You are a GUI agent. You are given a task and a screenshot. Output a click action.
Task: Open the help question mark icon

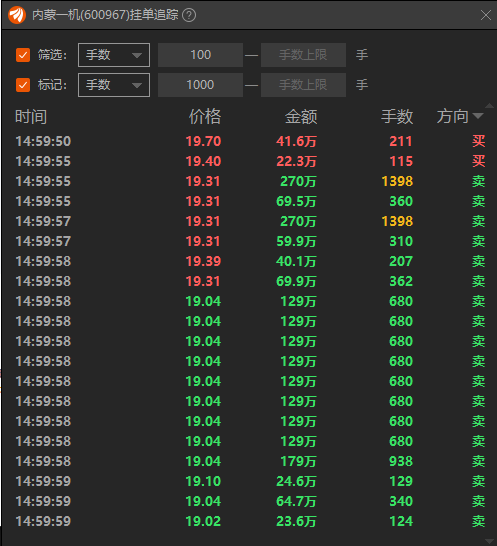click(189, 15)
